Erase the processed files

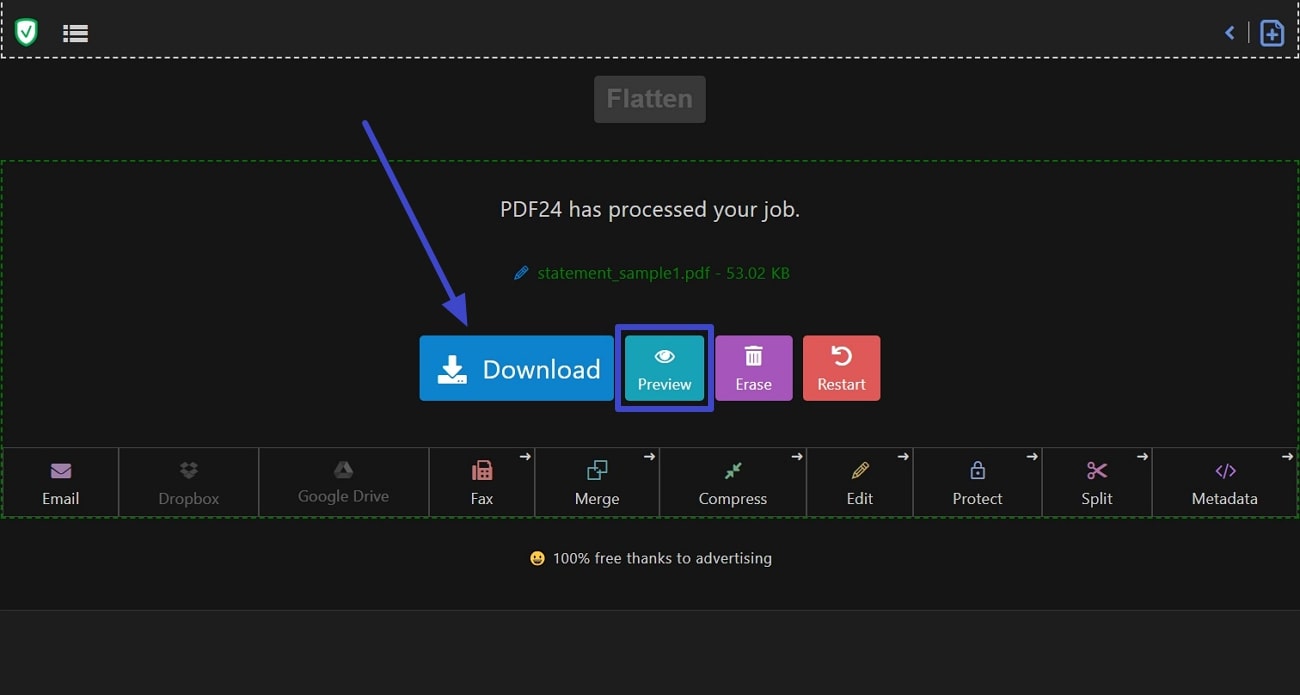coord(753,368)
